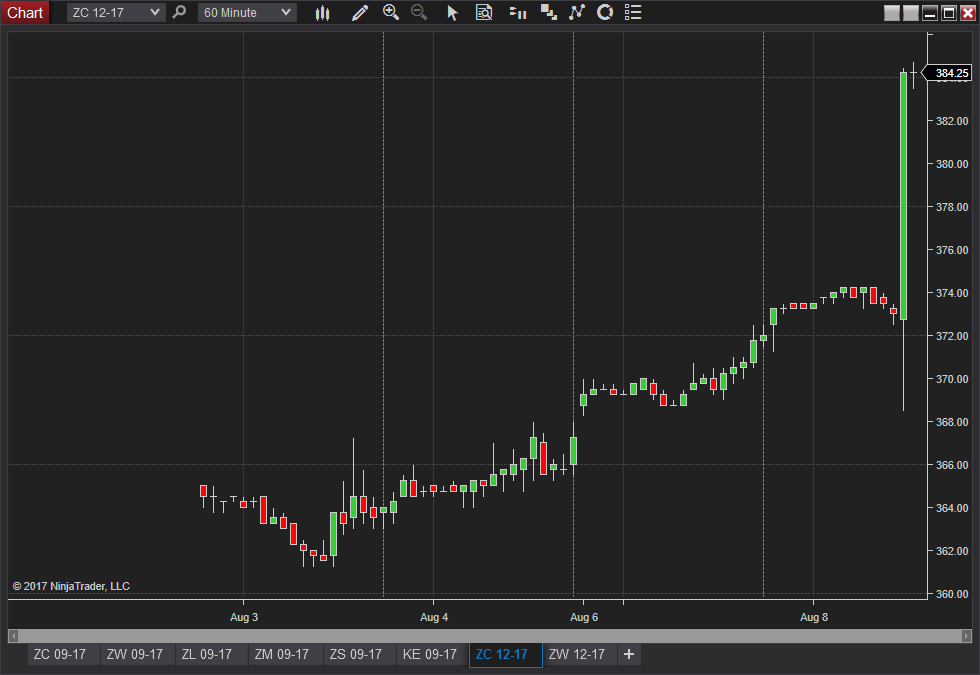980x675 pixels.
Task: Click the 360.00 price axis label
Action: point(952,594)
